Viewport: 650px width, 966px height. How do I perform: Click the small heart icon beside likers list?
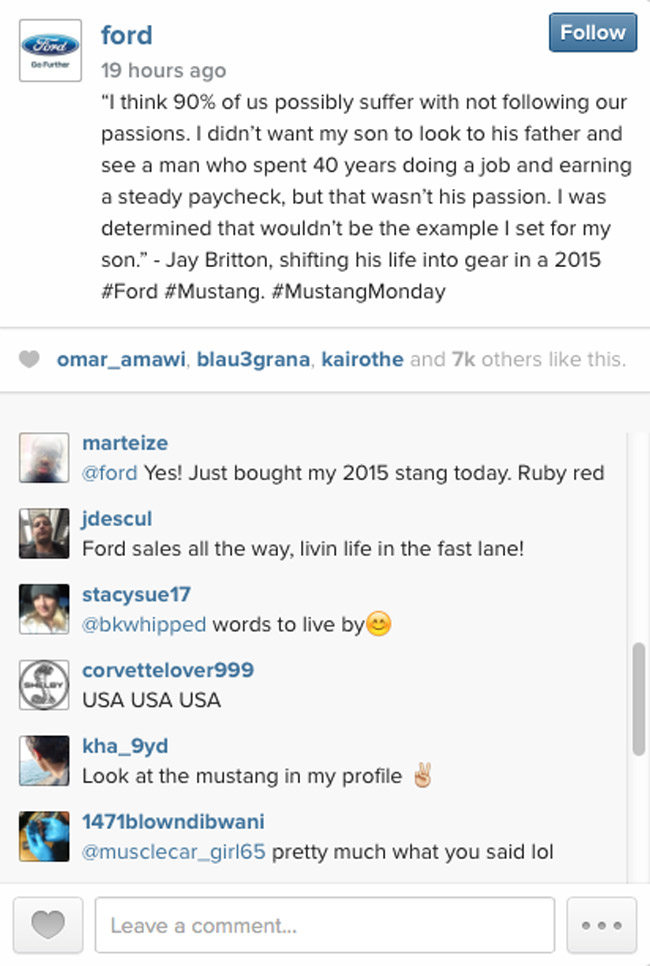(30, 360)
